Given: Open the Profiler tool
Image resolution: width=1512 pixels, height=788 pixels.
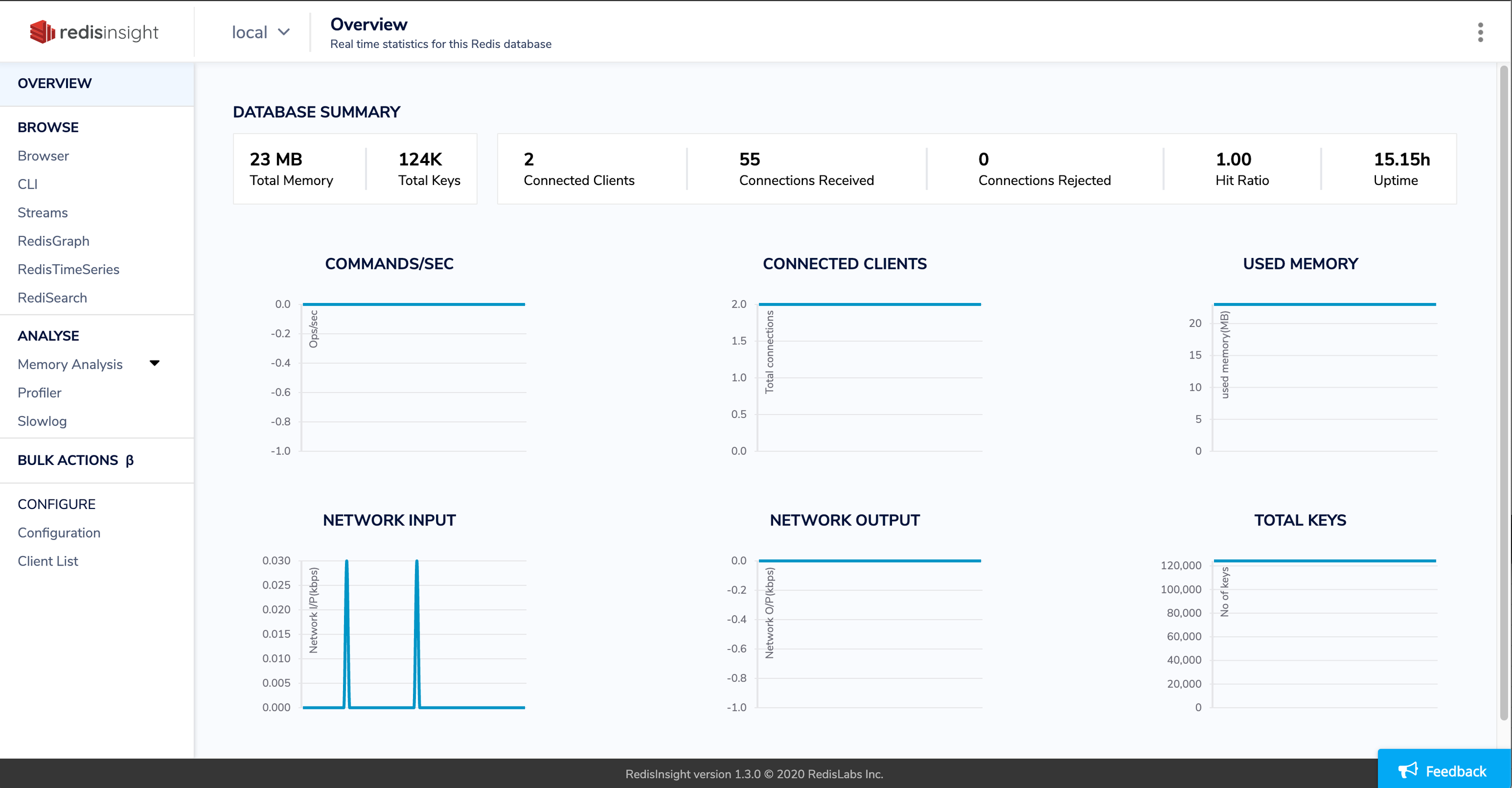Looking at the screenshot, I should (39, 392).
